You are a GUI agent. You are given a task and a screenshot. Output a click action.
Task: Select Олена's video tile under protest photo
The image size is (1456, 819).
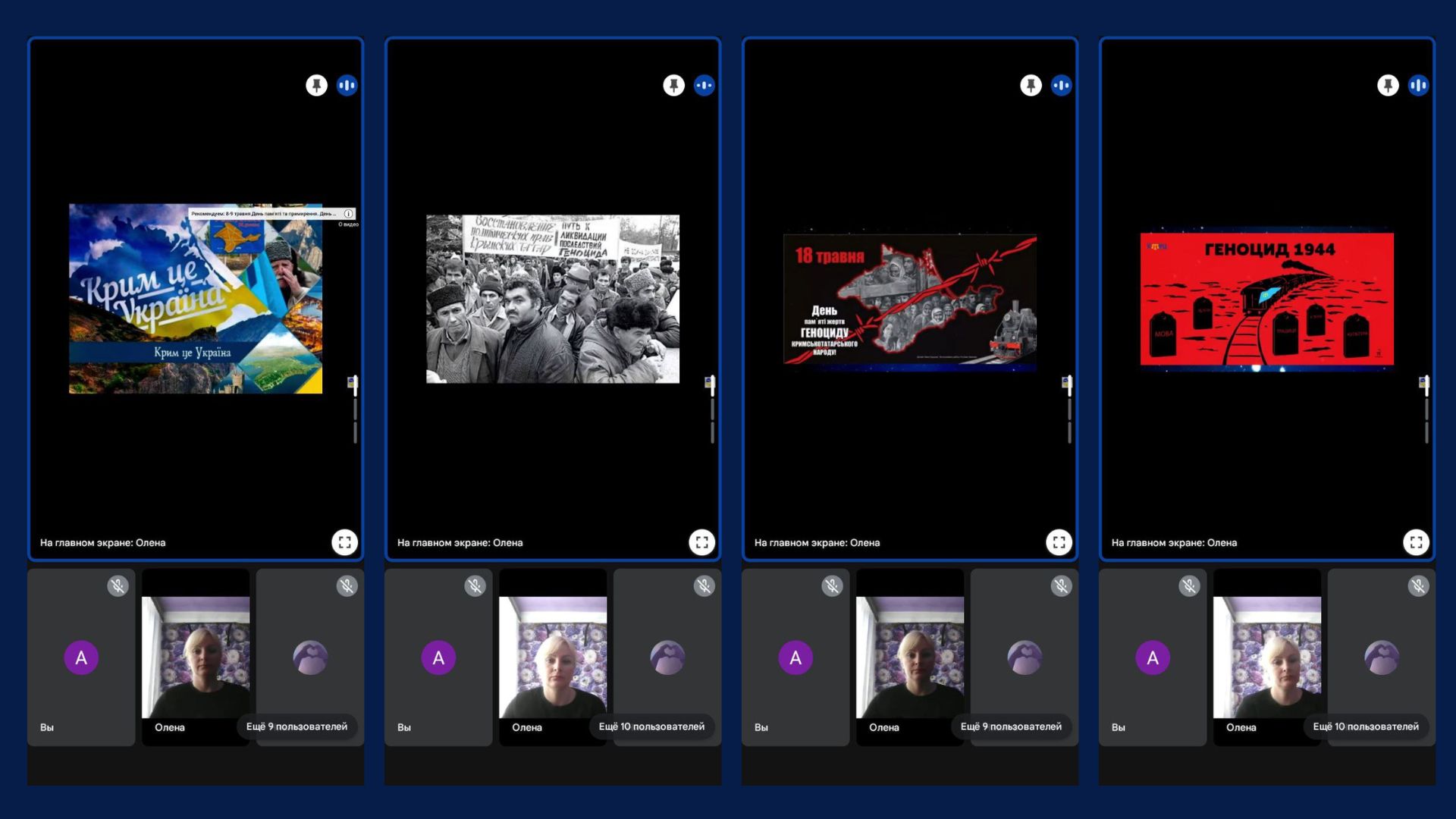(553, 657)
